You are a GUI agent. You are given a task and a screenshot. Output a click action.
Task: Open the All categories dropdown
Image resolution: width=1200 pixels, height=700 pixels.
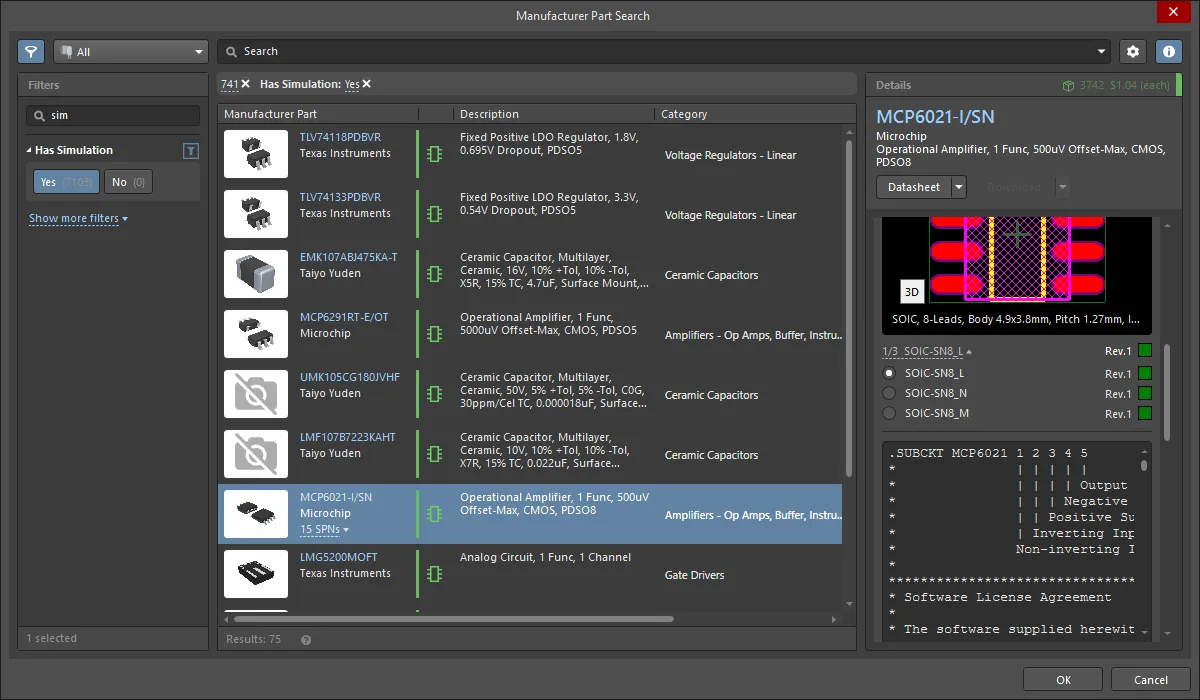point(131,52)
